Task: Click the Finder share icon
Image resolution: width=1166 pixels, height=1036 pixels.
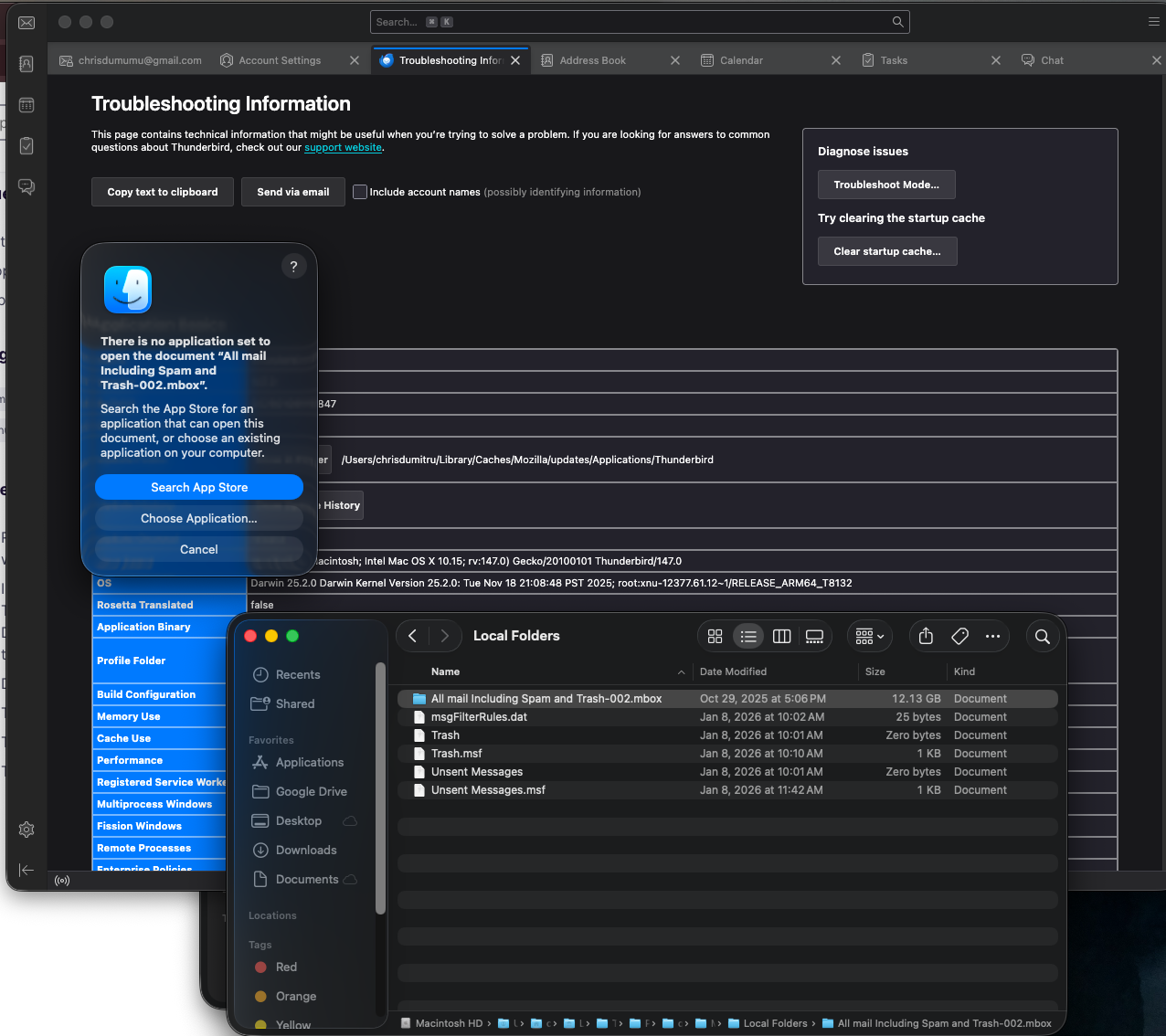Action: 926,637
